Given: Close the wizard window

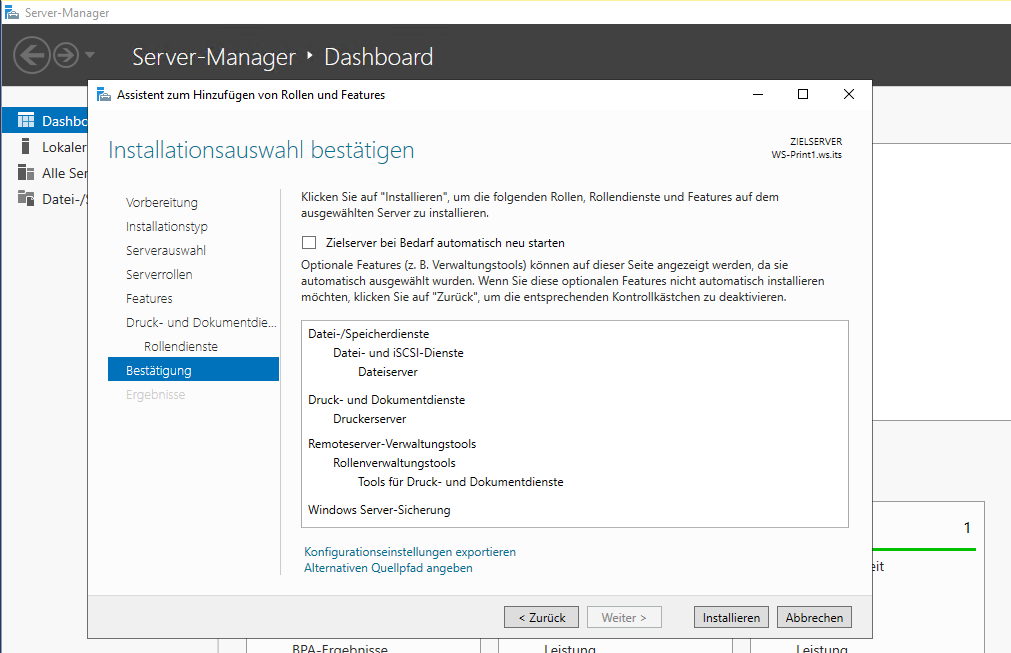Looking at the screenshot, I should pyautogui.click(x=849, y=95).
